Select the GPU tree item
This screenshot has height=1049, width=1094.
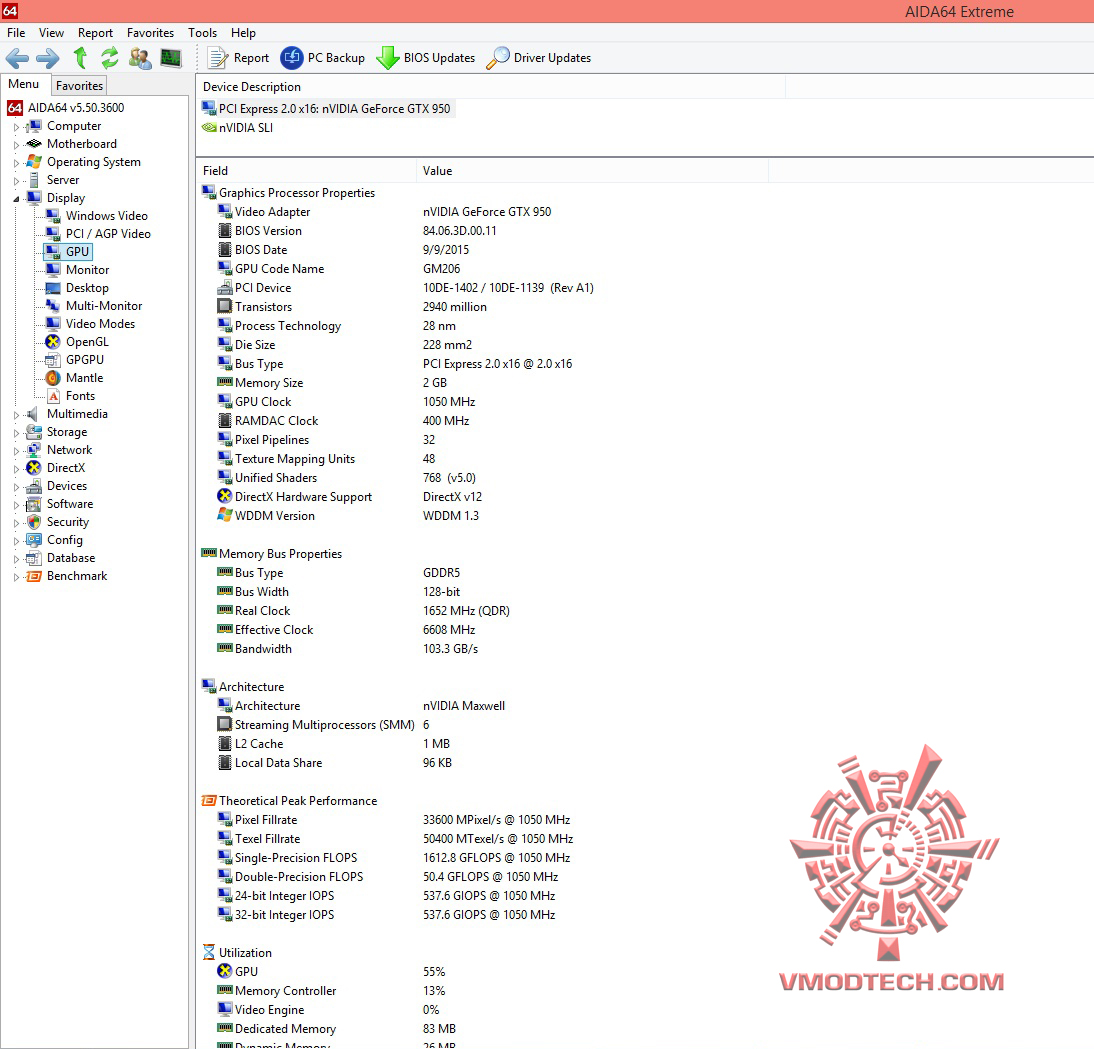[x=77, y=252]
